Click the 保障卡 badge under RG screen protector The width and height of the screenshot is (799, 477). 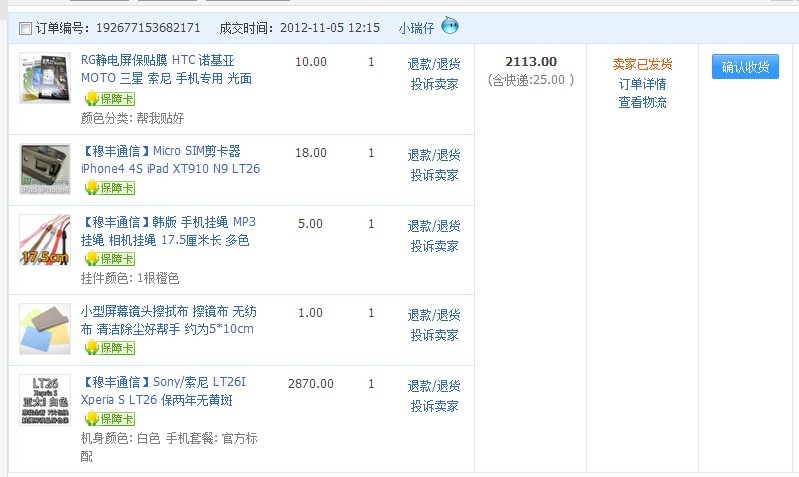click(109, 98)
